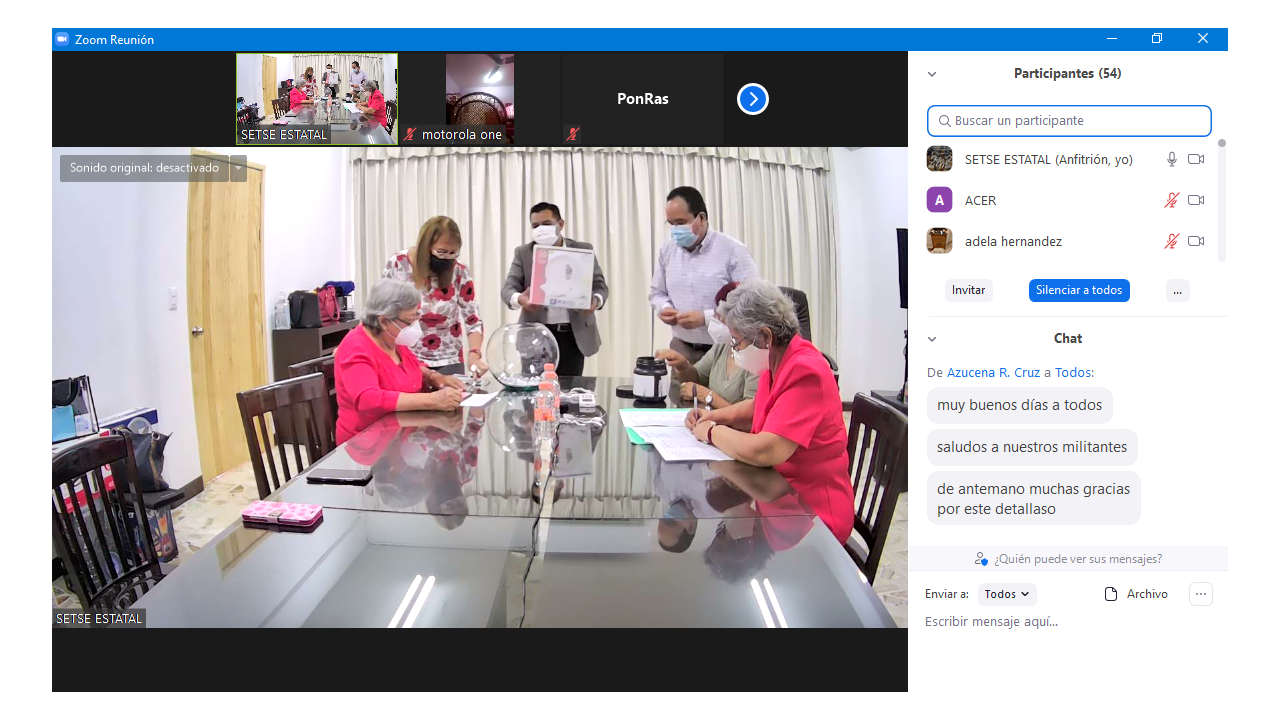The image size is (1280, 720).
Task: Click the message 'de antemano muchas gracias'
Action: (x=1033, y=499)
